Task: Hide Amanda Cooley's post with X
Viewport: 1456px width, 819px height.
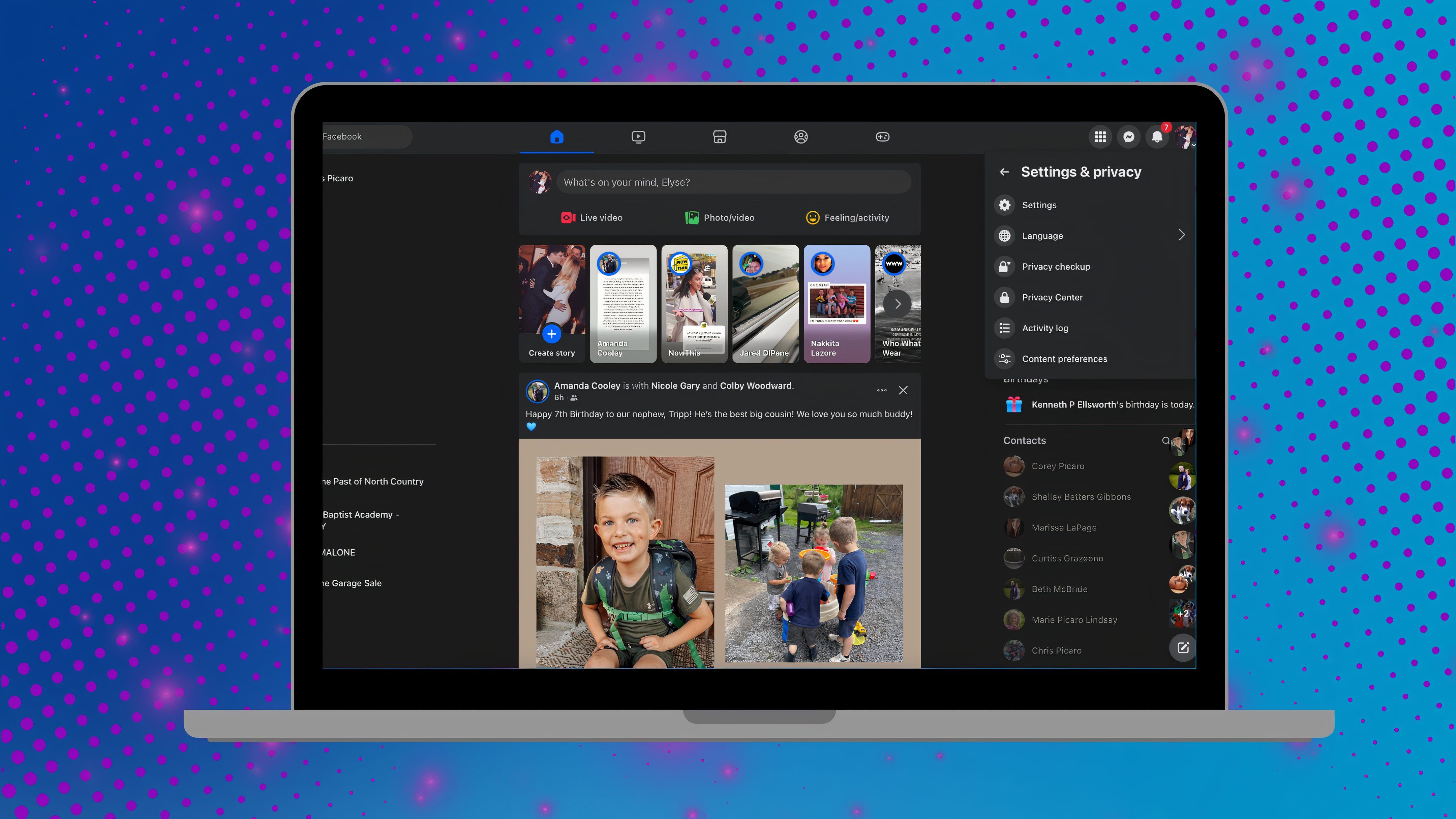Action: 903,391
